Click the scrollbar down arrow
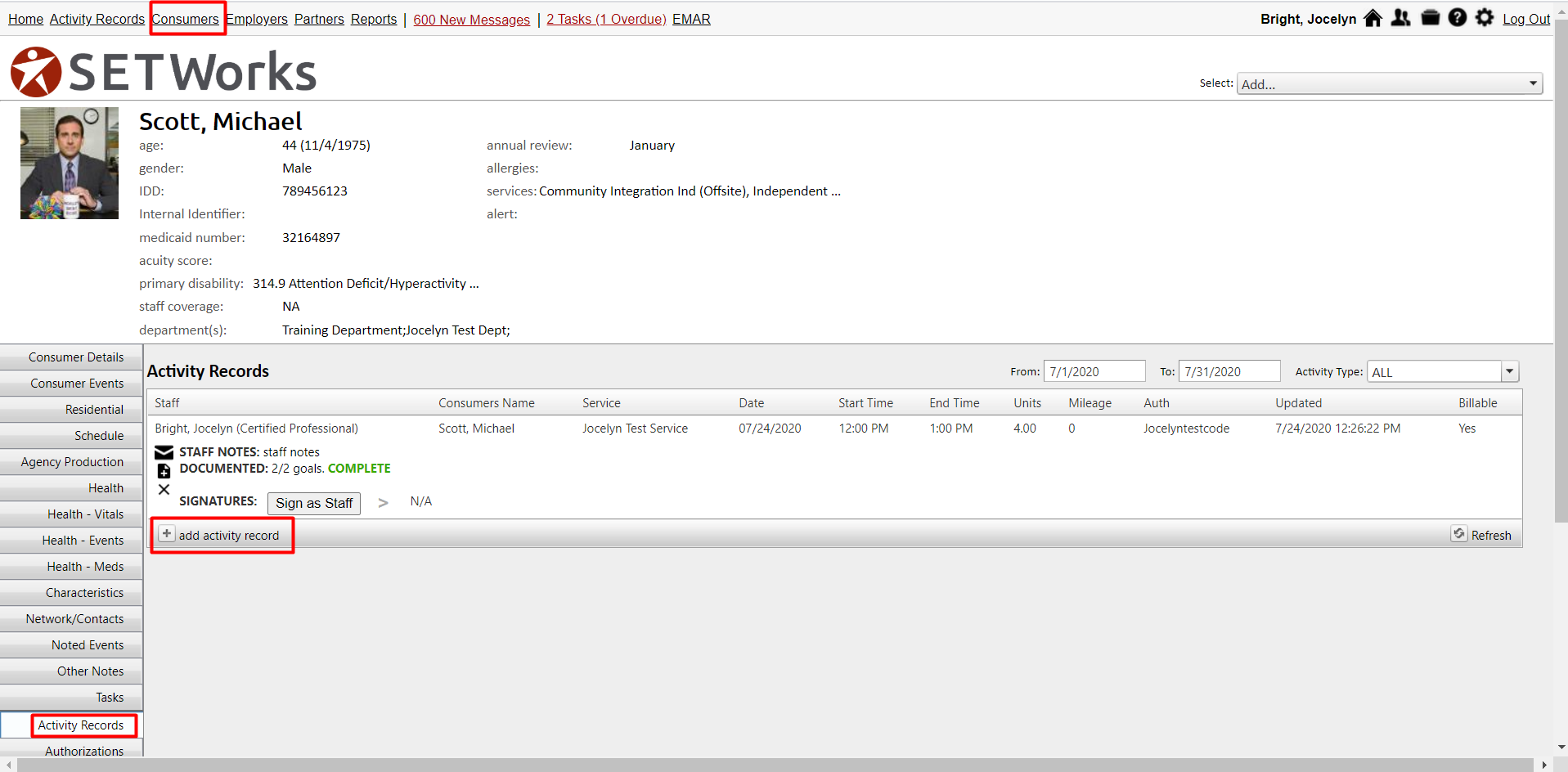Image resolution: width=1568 pixels, height=772 pixels. click(1561, 747)
